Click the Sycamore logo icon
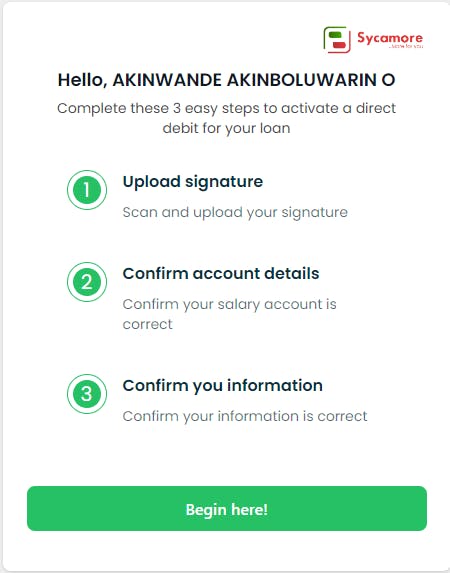450x573 pixels. [x=337, y=39]
